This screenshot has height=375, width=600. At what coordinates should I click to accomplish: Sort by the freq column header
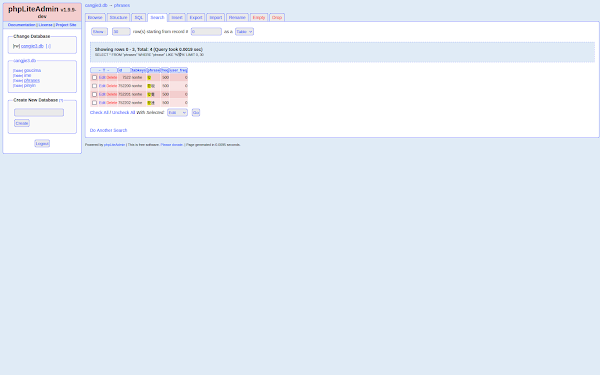point(165,70)
